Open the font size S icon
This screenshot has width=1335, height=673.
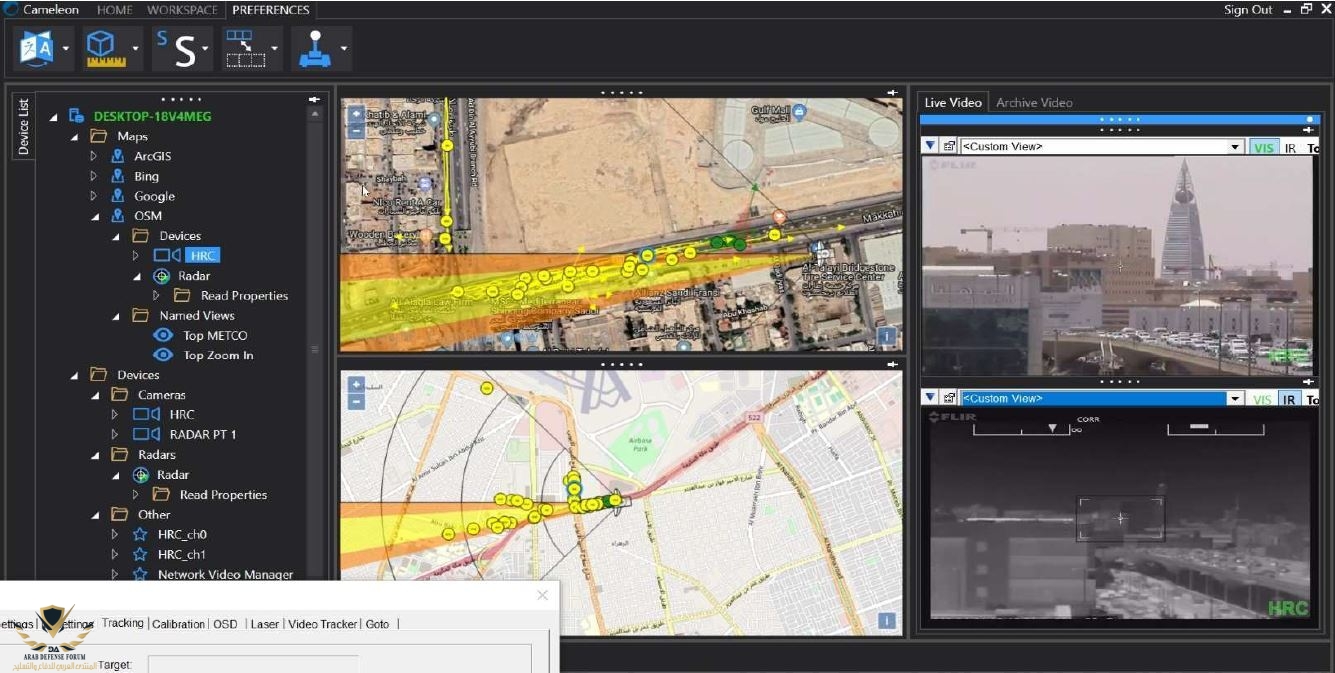(176, 48)
